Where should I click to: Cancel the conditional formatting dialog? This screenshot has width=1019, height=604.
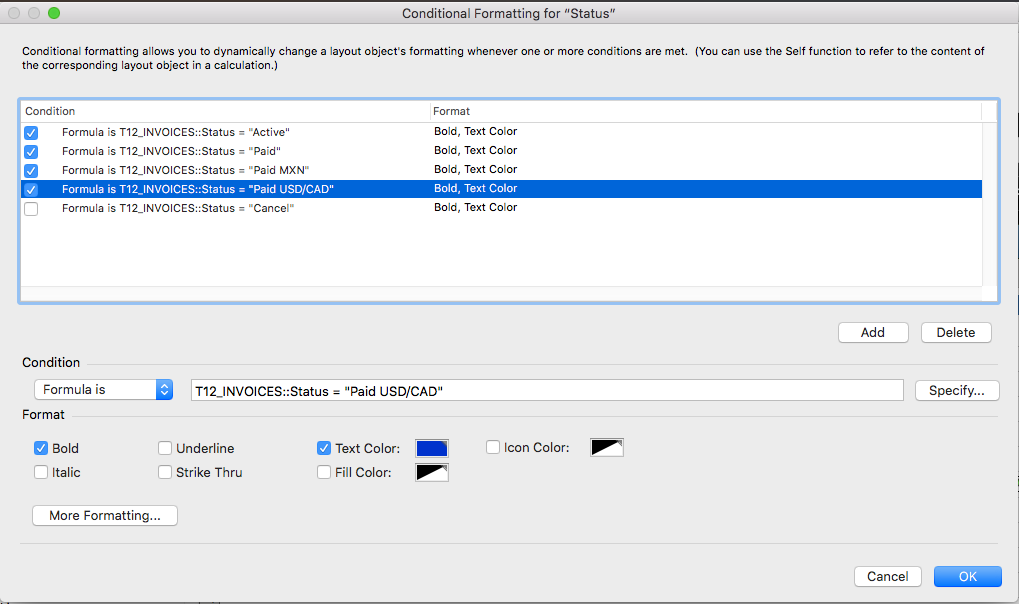coord(888,576)
